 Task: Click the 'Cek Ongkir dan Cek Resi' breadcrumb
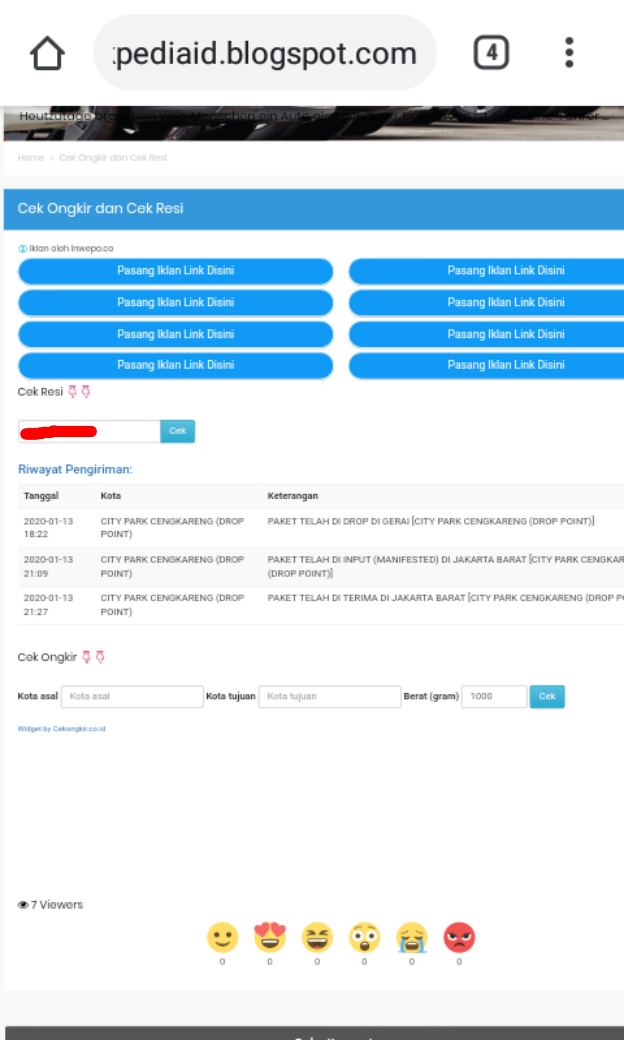pos(113,158)
